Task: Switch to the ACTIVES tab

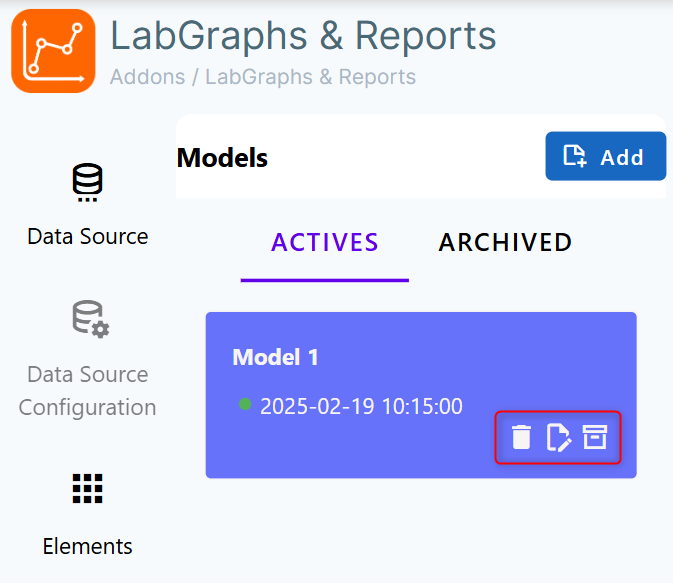Action: coord(324,242)
